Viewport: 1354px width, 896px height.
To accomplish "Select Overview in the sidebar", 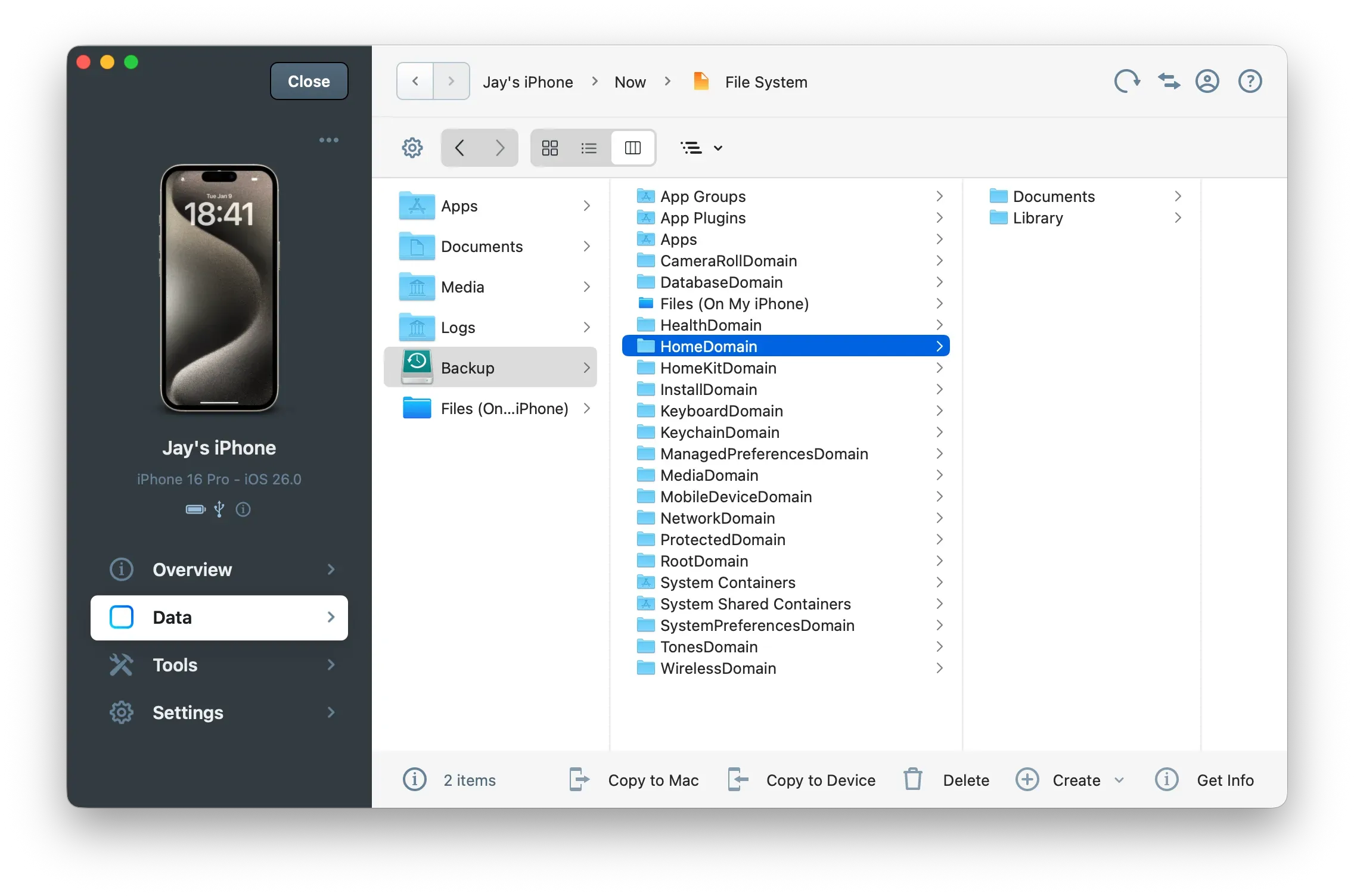I will 192,570.
